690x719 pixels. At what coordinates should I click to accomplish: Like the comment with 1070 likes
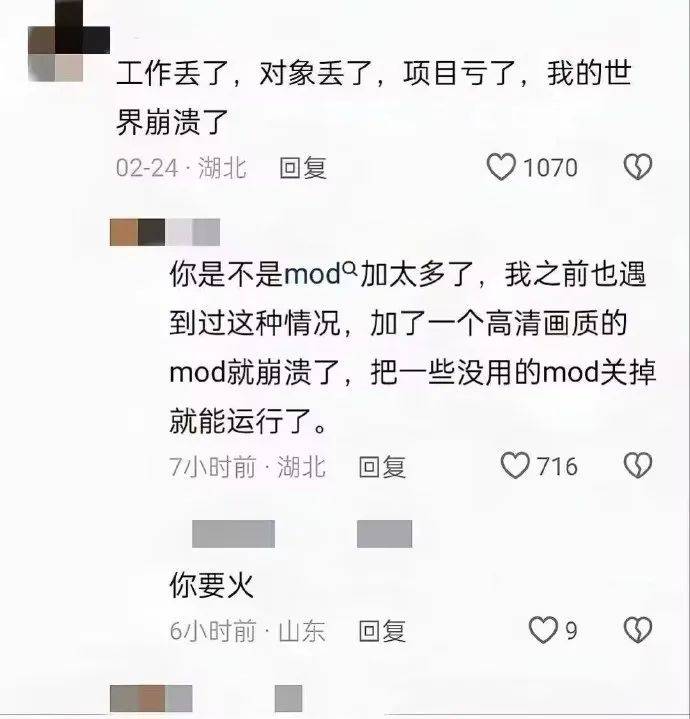tap(501, 167)
